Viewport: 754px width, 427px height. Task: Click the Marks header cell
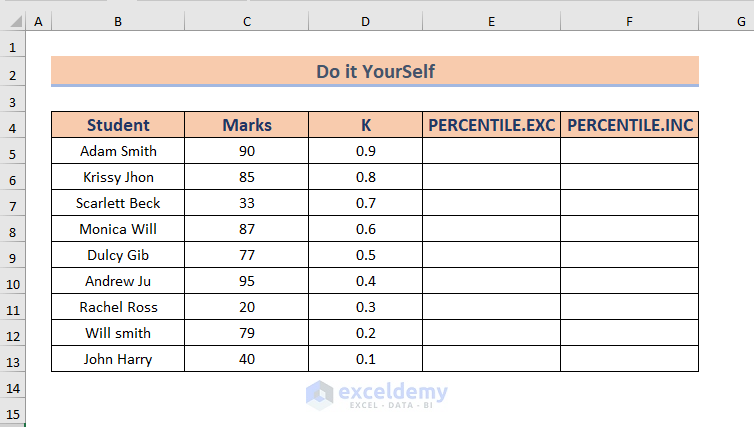246,125
